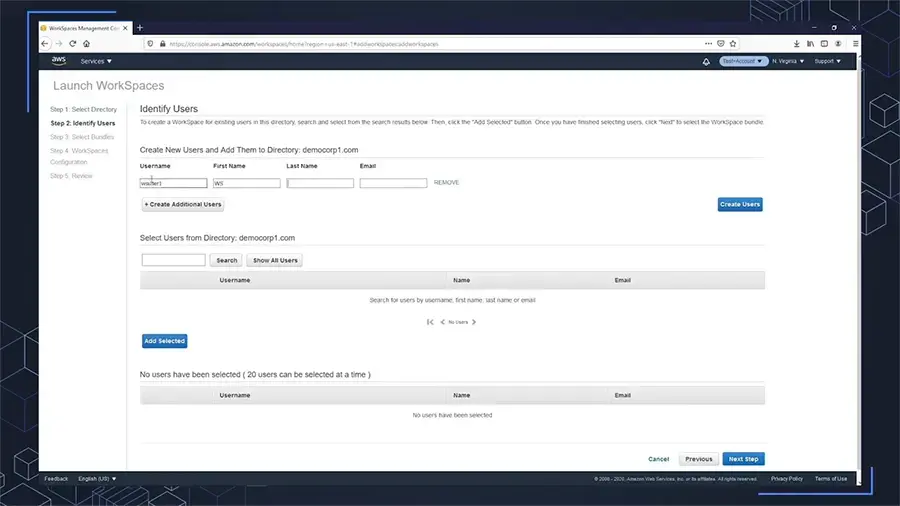Select the WorkSpaces Management Console tab
The image size is (900, 506).
(84, 28)
